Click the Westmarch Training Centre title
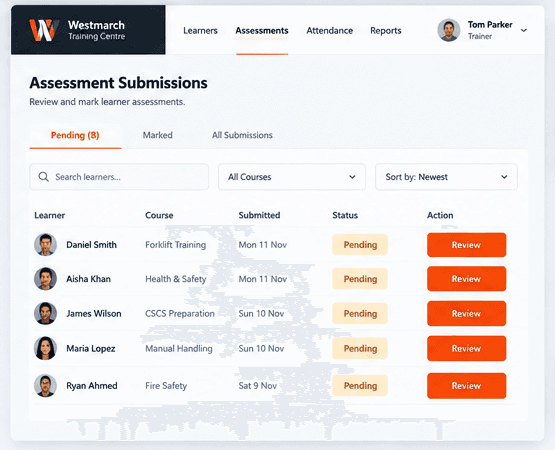The image size is (555, 450). point(96,30)
